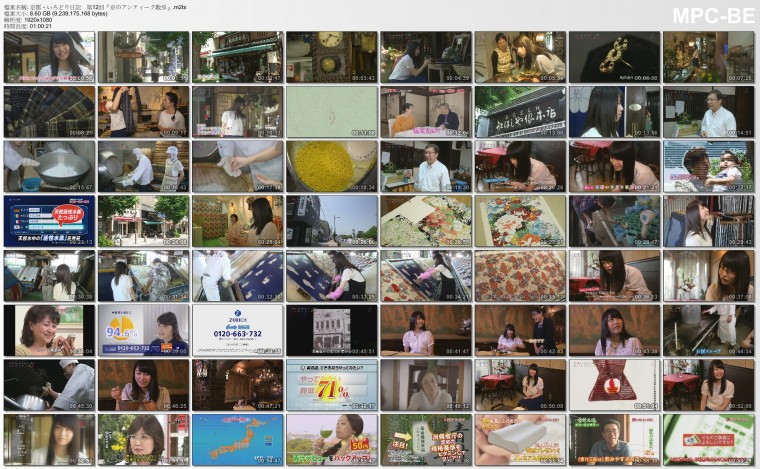Select the kitchen workers thumbnail at 00:16:43
The image size is (760, 469).
pos(143,167)
